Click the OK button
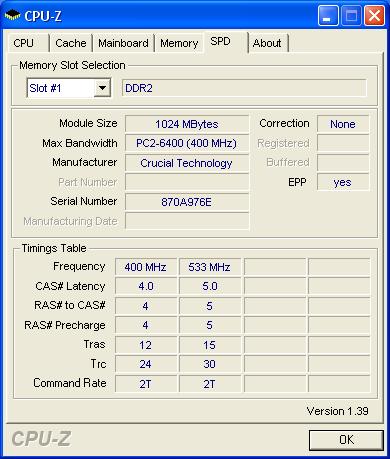This screenshot has height=459, width=390. click(346, 440)
